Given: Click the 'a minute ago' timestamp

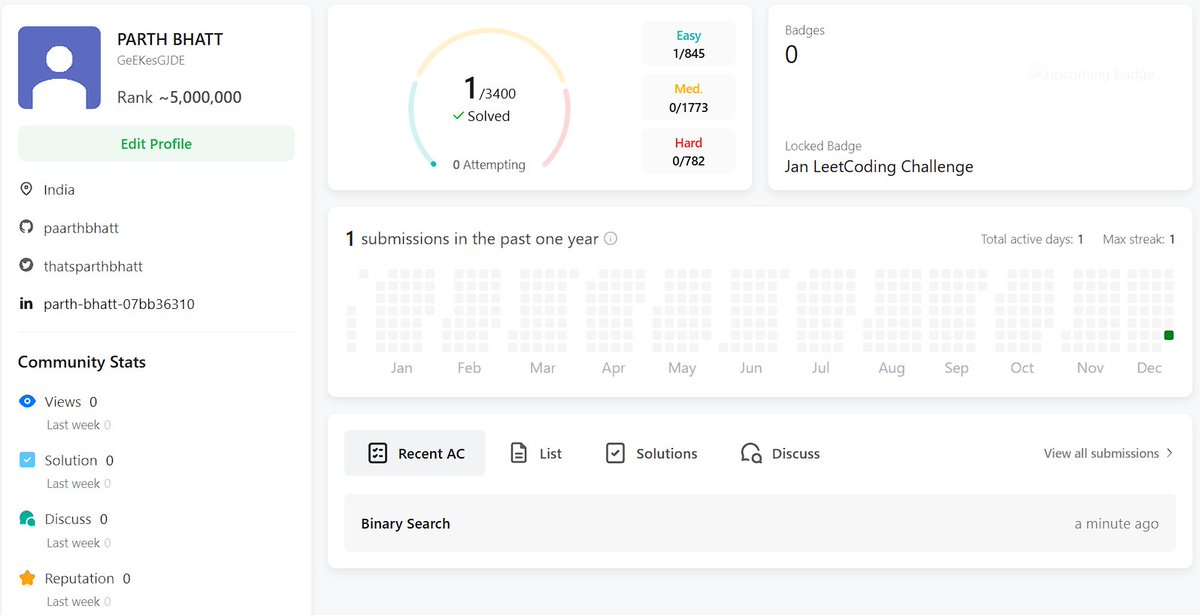Looking at the screenshot, I should (x=1117, y=524).
